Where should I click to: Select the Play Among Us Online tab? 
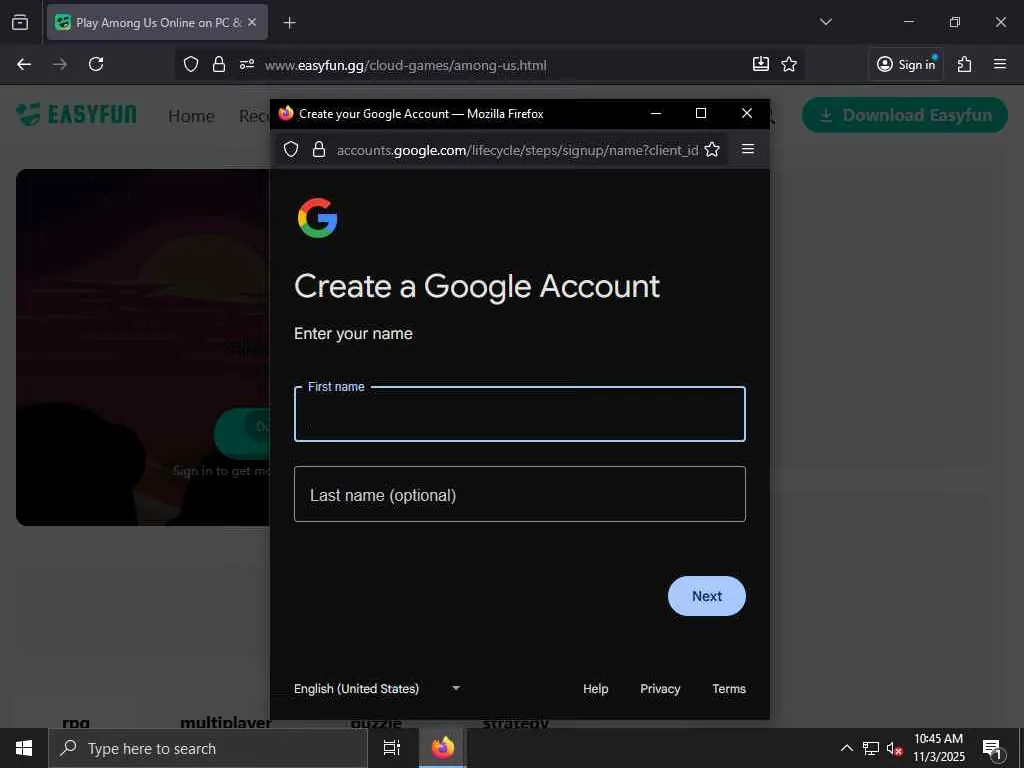tap(157, 22)
